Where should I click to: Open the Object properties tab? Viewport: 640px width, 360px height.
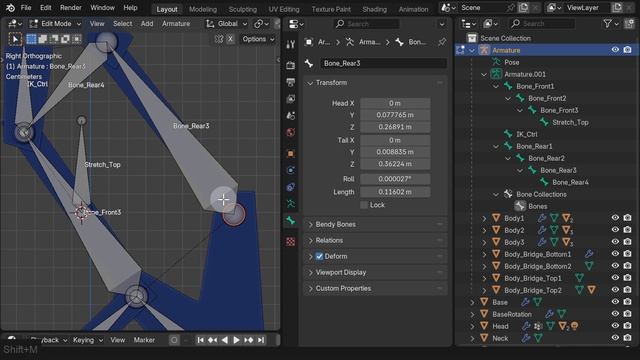point(291,154)
